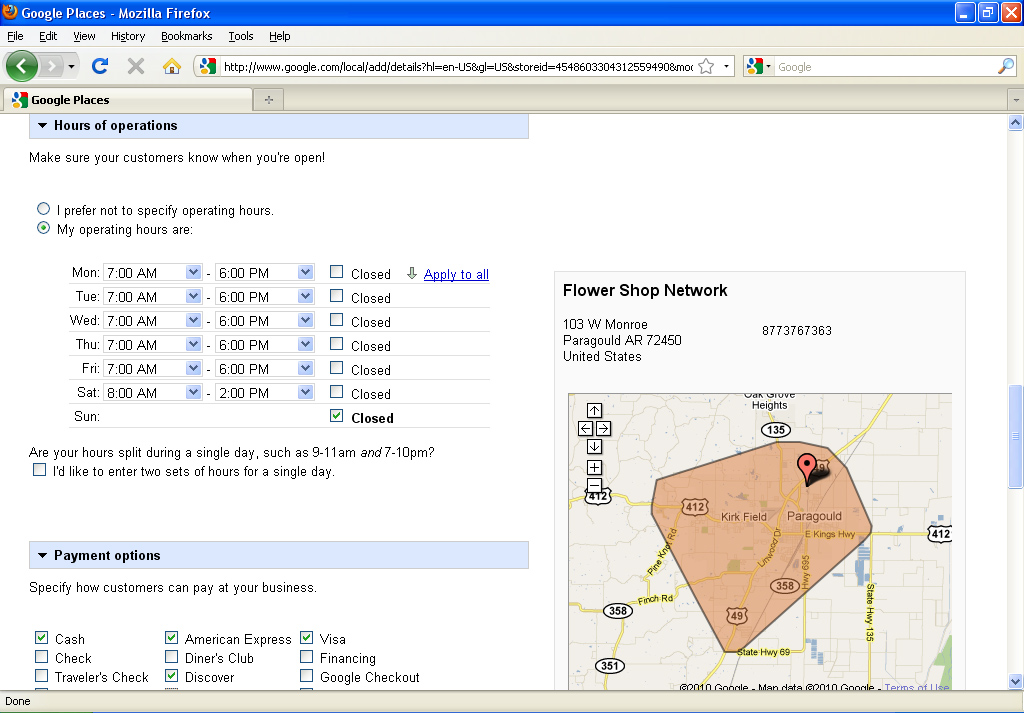This screenshot has height=713, width=1024.
Task: Uncheck the Cash payment option
Action: pos(41,637)
